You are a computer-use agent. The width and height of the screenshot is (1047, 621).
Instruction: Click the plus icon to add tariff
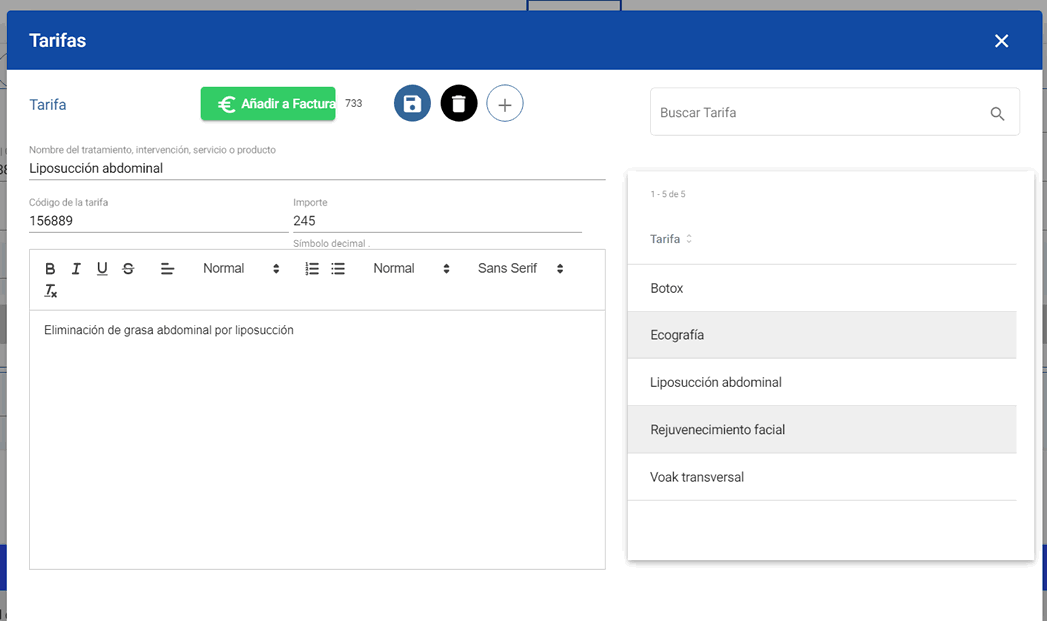(505, 104)
